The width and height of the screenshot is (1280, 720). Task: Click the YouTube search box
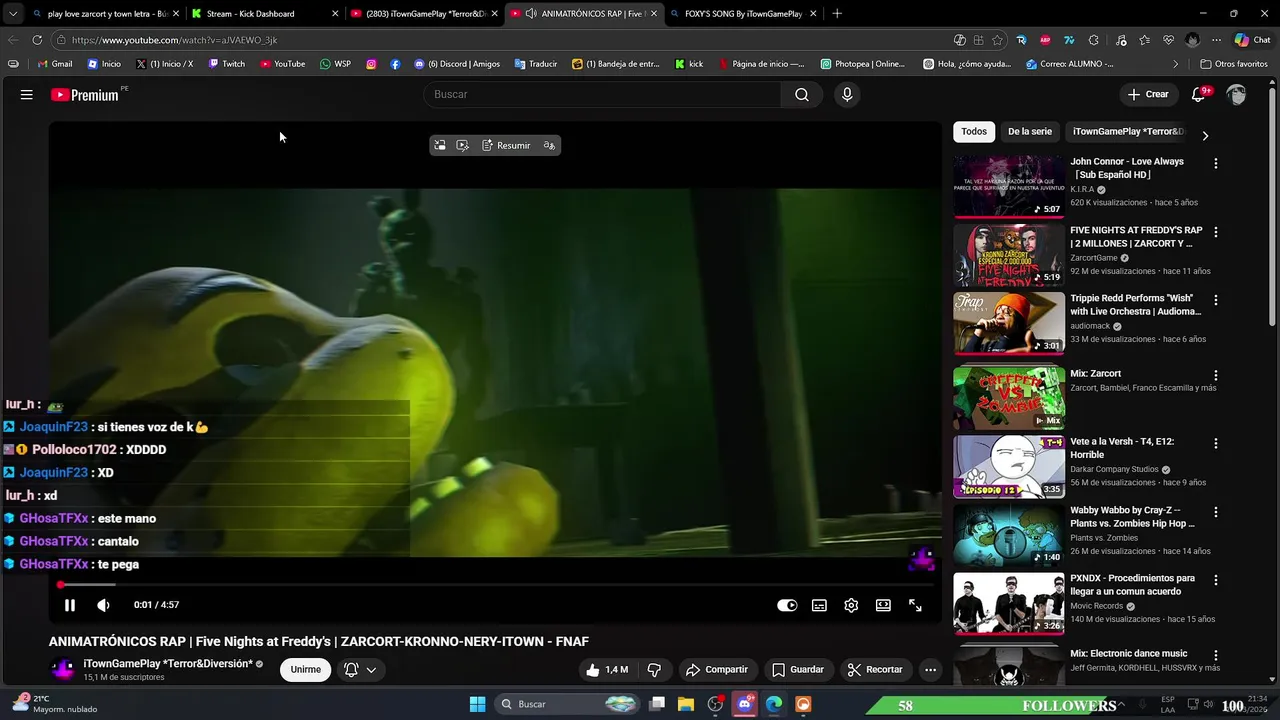pyautogui.click(x=602, y=94)
